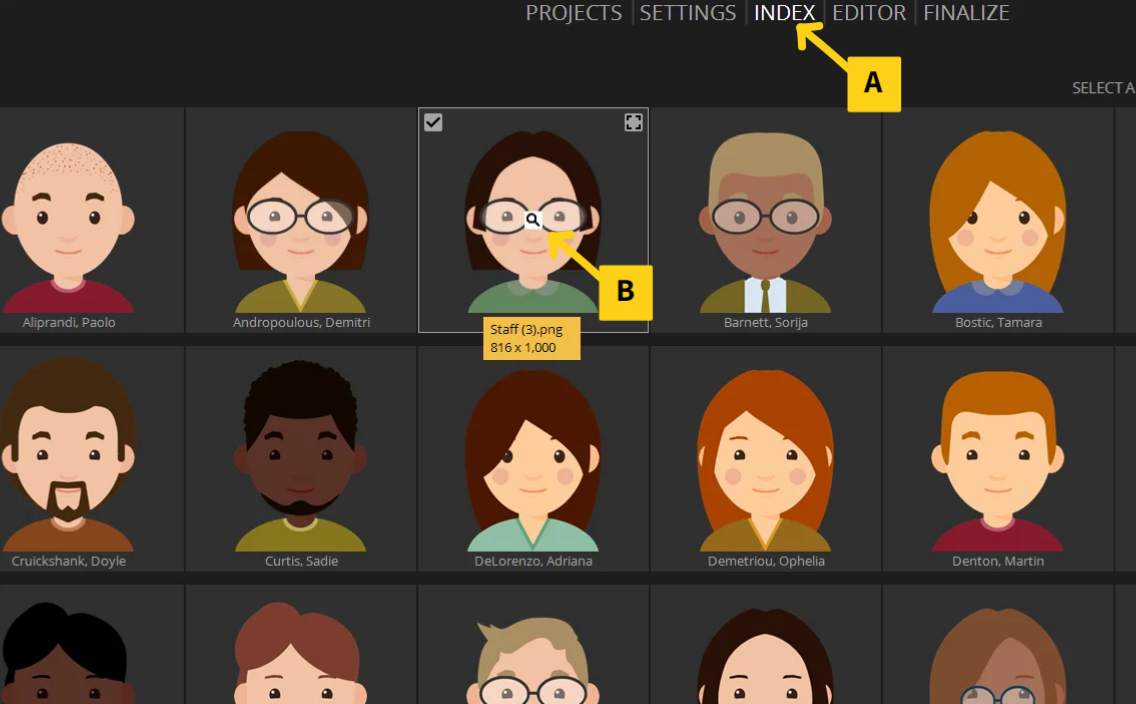
Task: Click the name label Cruickshank, Doyle
Action: pos(69,561)
